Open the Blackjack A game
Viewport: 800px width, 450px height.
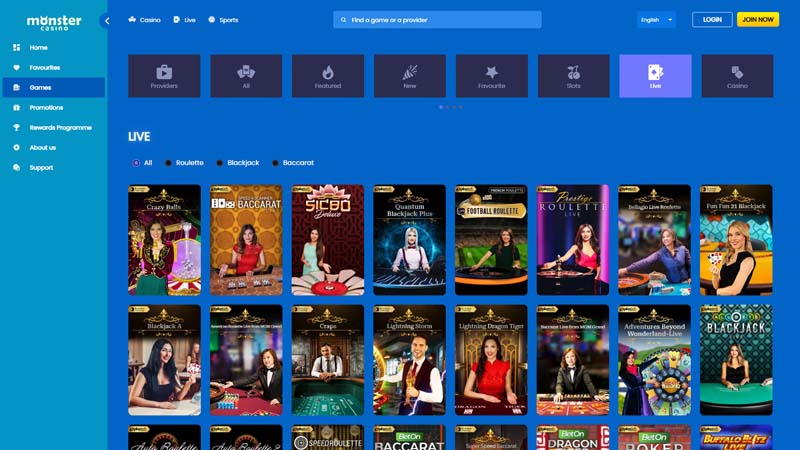pyautogui.click(x=164, y=360)
